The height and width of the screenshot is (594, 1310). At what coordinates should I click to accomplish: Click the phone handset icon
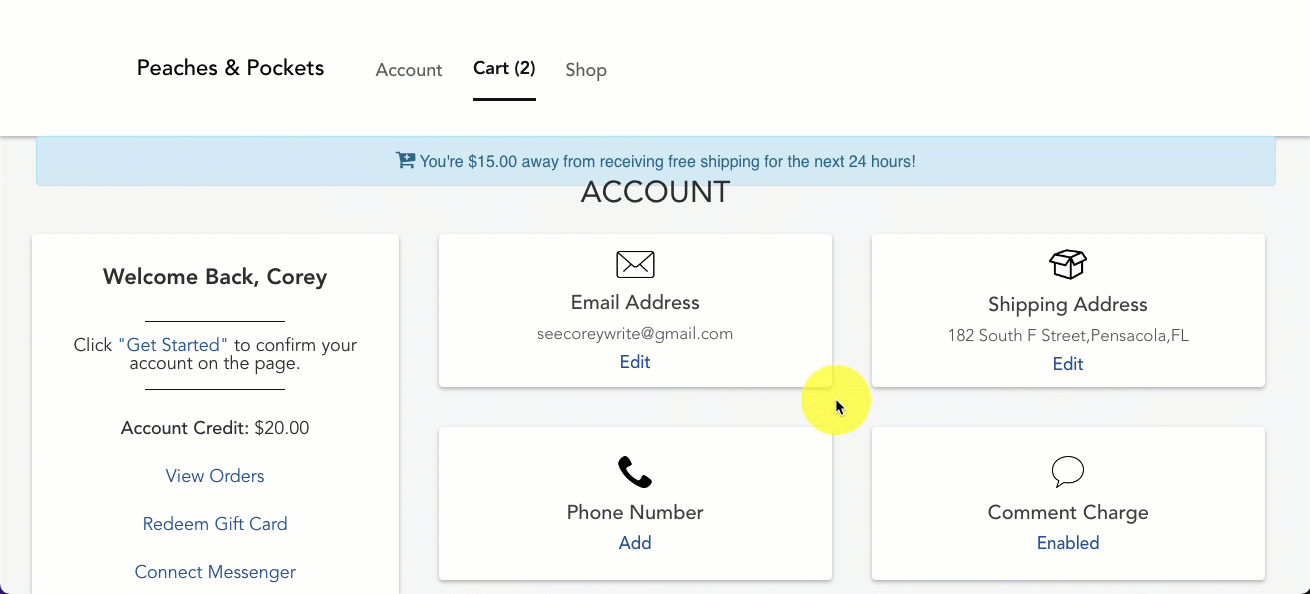pyautogui.click(x=635, y=471)
